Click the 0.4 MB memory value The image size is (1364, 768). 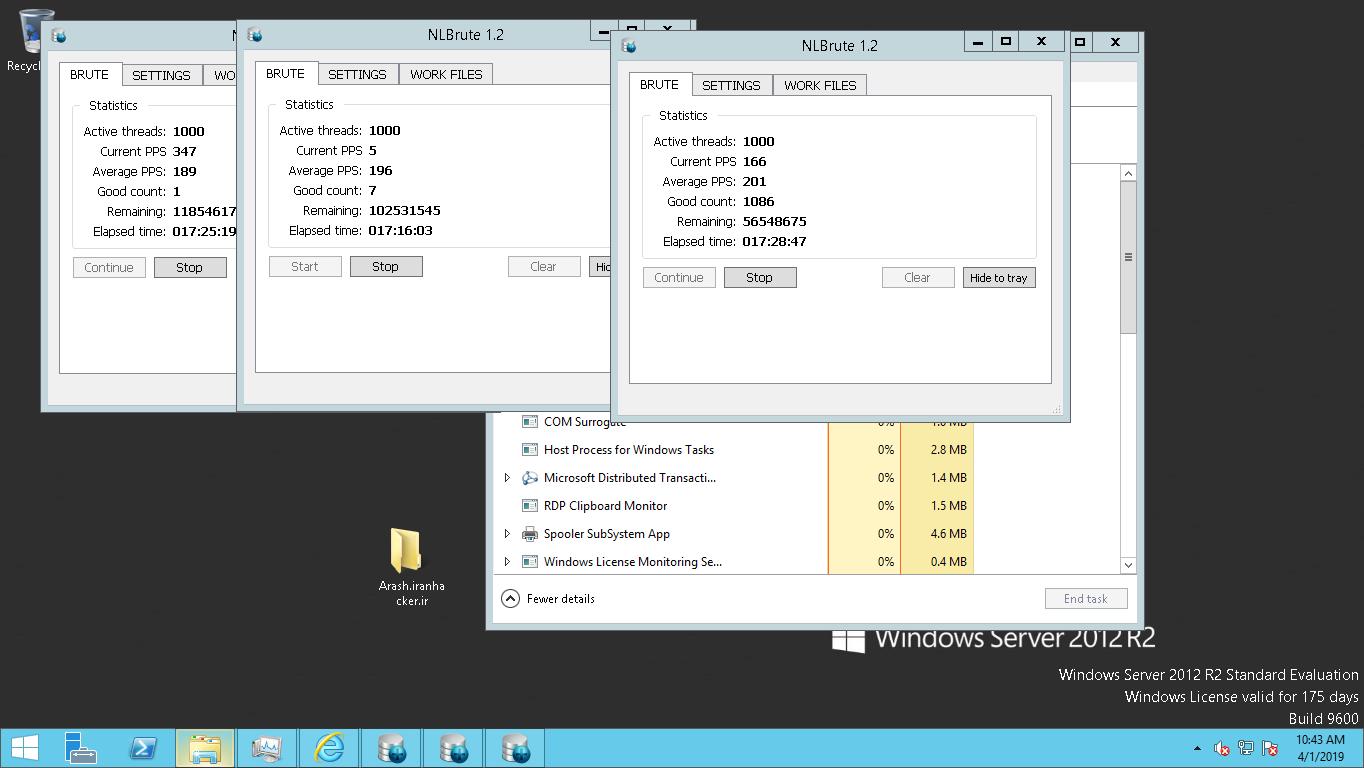948,562
